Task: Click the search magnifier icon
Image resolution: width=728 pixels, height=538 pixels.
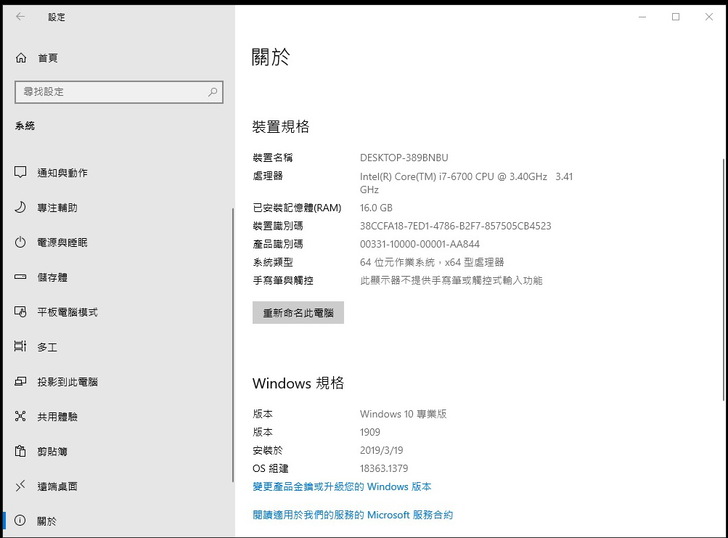Action: [213, 92]
